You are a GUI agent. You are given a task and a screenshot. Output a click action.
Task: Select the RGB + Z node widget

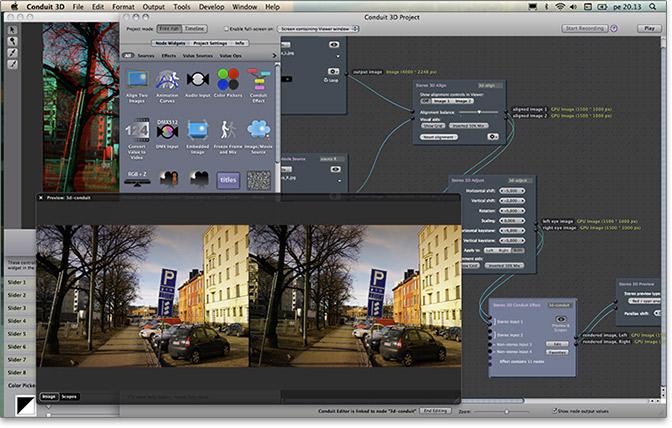click(137, 178)
